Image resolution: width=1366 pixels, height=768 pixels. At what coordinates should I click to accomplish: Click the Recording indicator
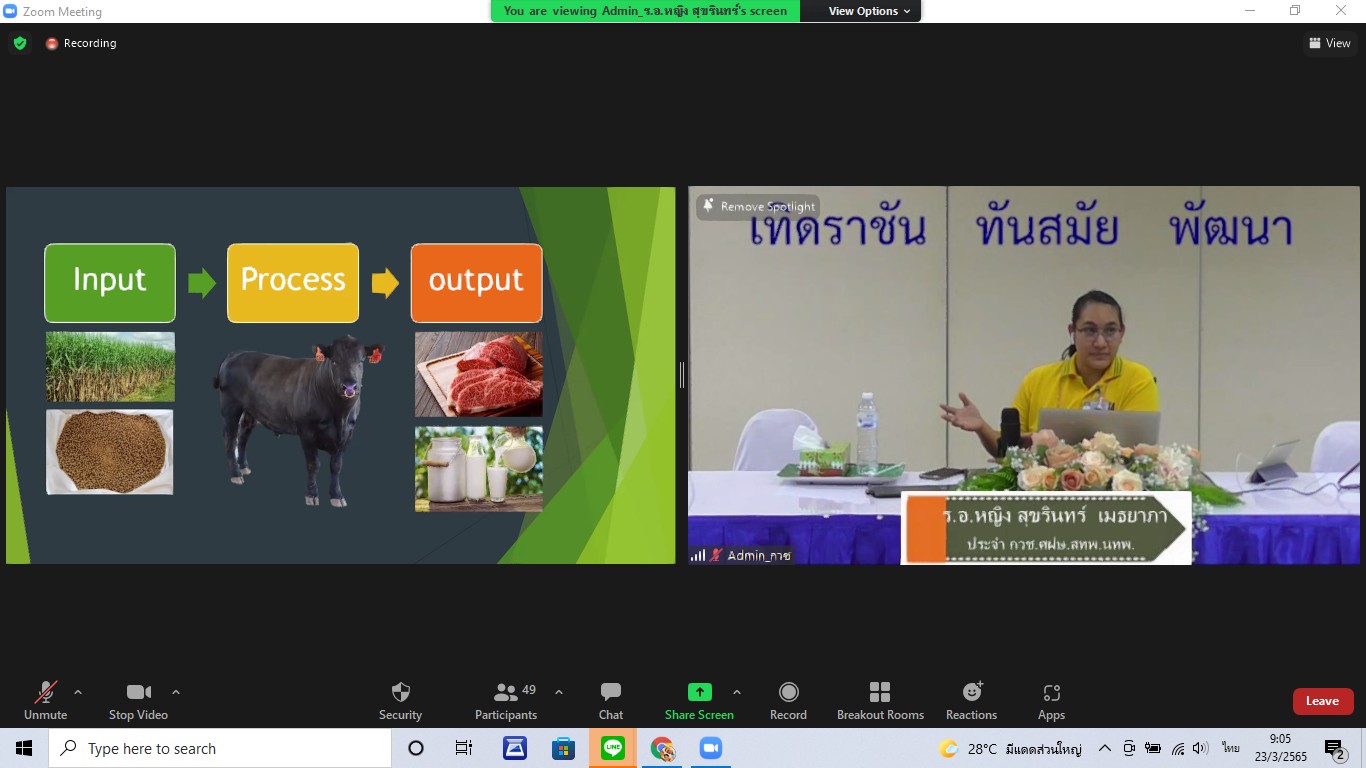tap(81, 43)
